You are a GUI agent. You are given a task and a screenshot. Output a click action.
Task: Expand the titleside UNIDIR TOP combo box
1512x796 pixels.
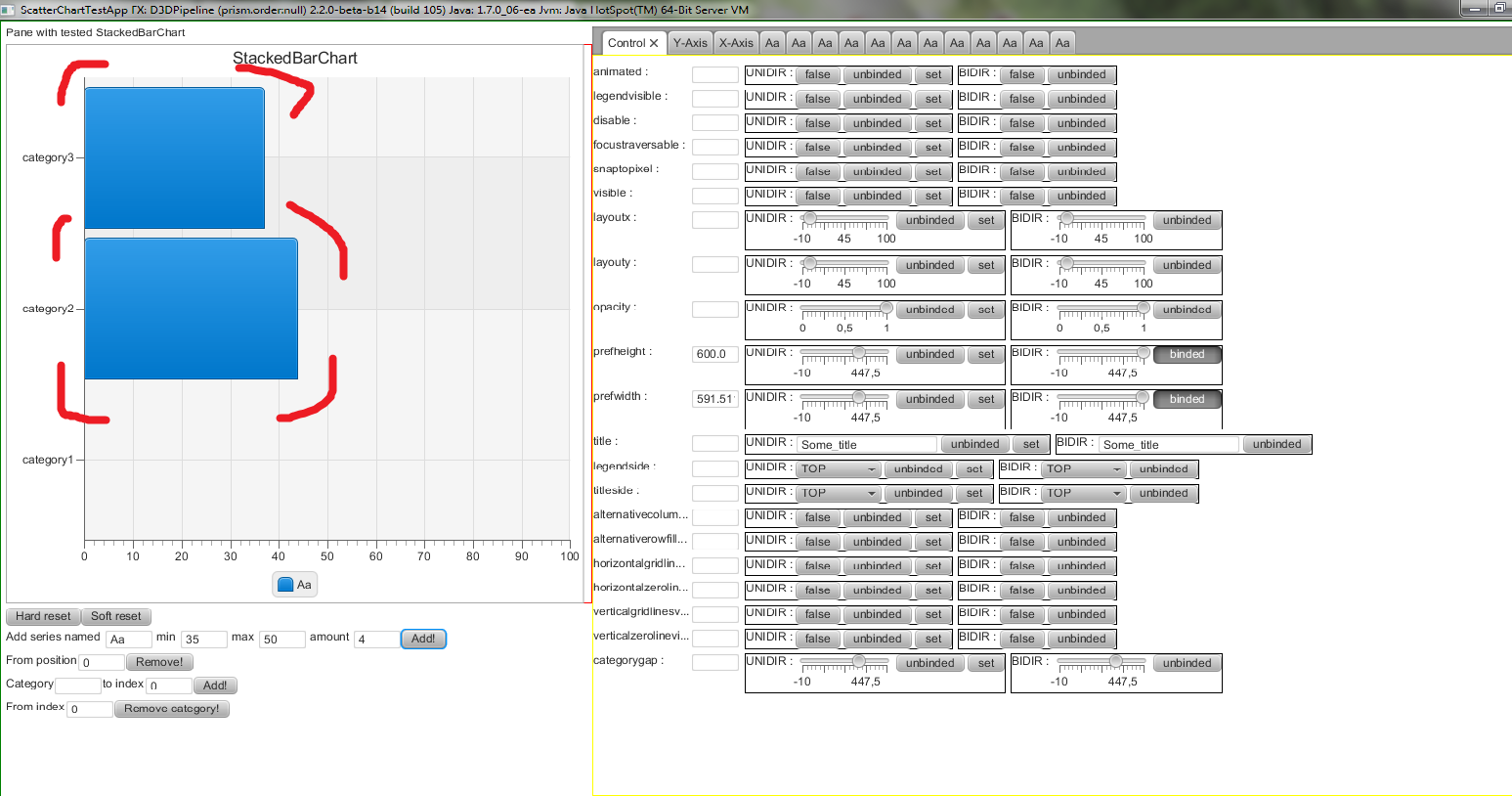tap(839, 493)
